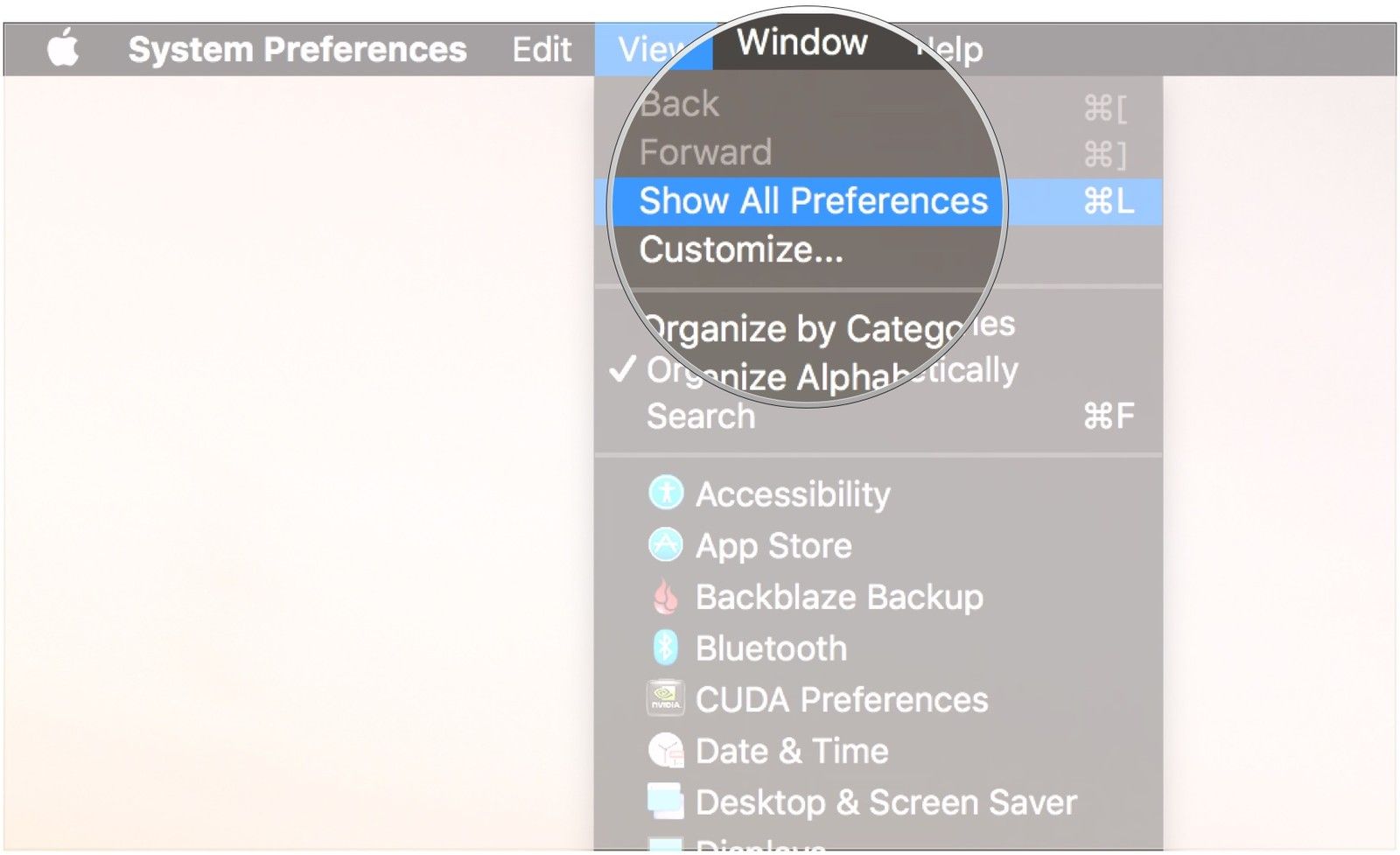The width and height of the screenshot is (1400, 855).
Task: Open the Edit menu
Action: pyautogui.click(x=542, y=49)
